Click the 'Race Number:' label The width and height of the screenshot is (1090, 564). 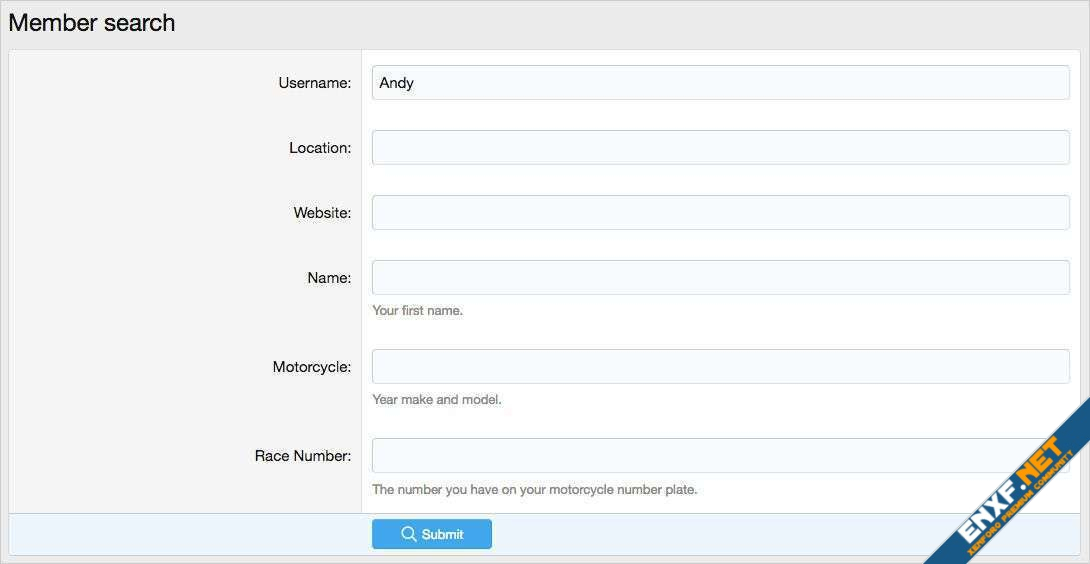coord(303,456)
